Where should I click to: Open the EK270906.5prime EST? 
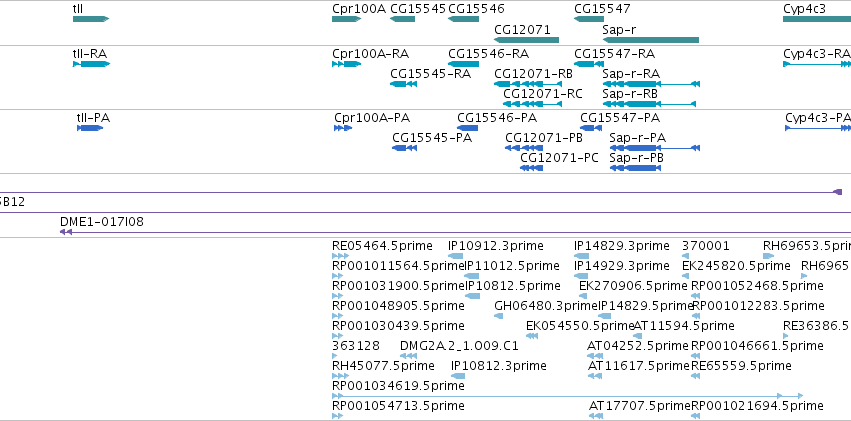(x=583, y=296)
